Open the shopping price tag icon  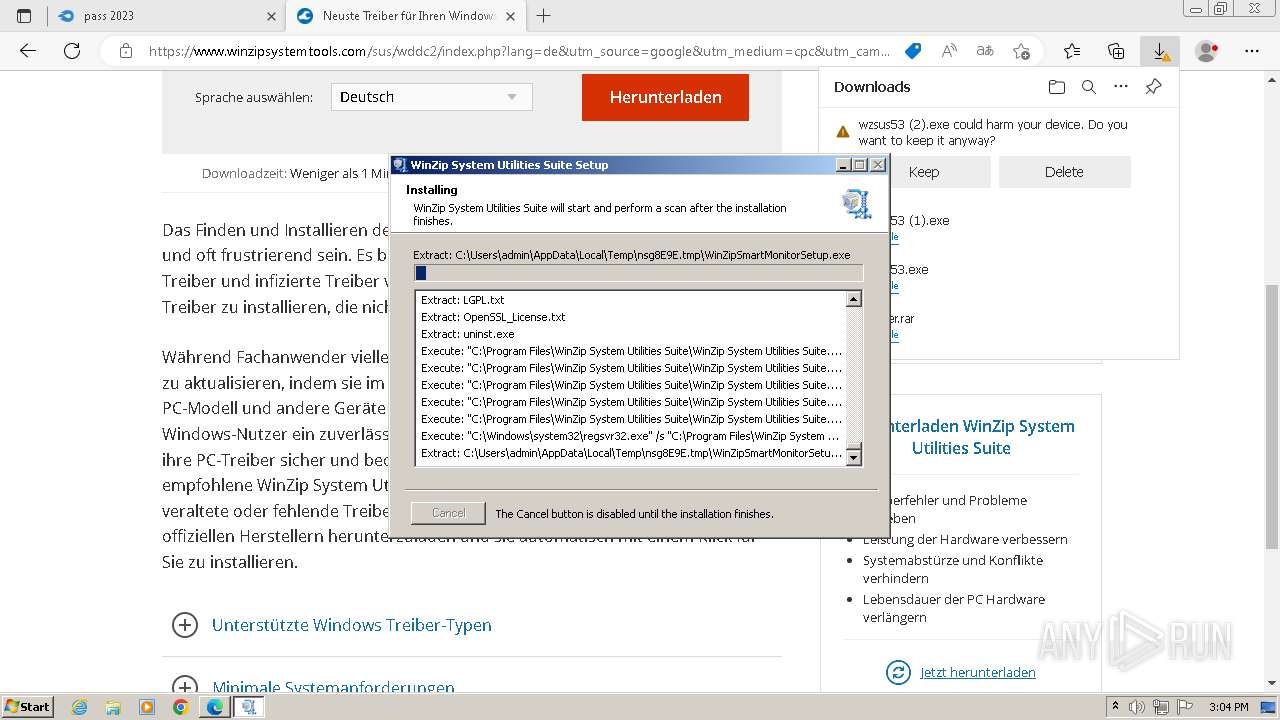(912, 51)
